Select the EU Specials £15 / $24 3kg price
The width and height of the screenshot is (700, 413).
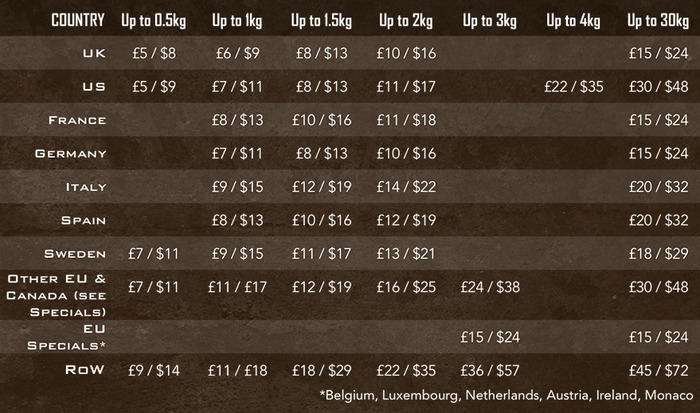click(x=490, y=337)
